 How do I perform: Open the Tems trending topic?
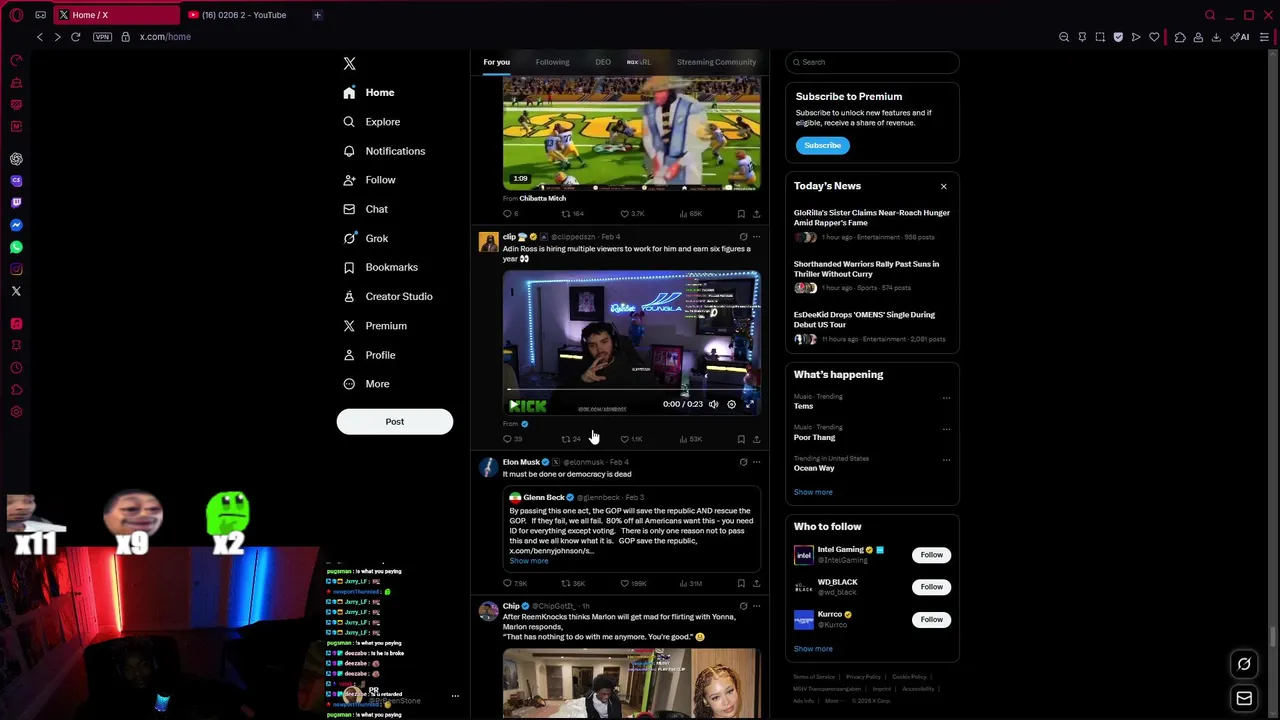[x=804, y=406]
